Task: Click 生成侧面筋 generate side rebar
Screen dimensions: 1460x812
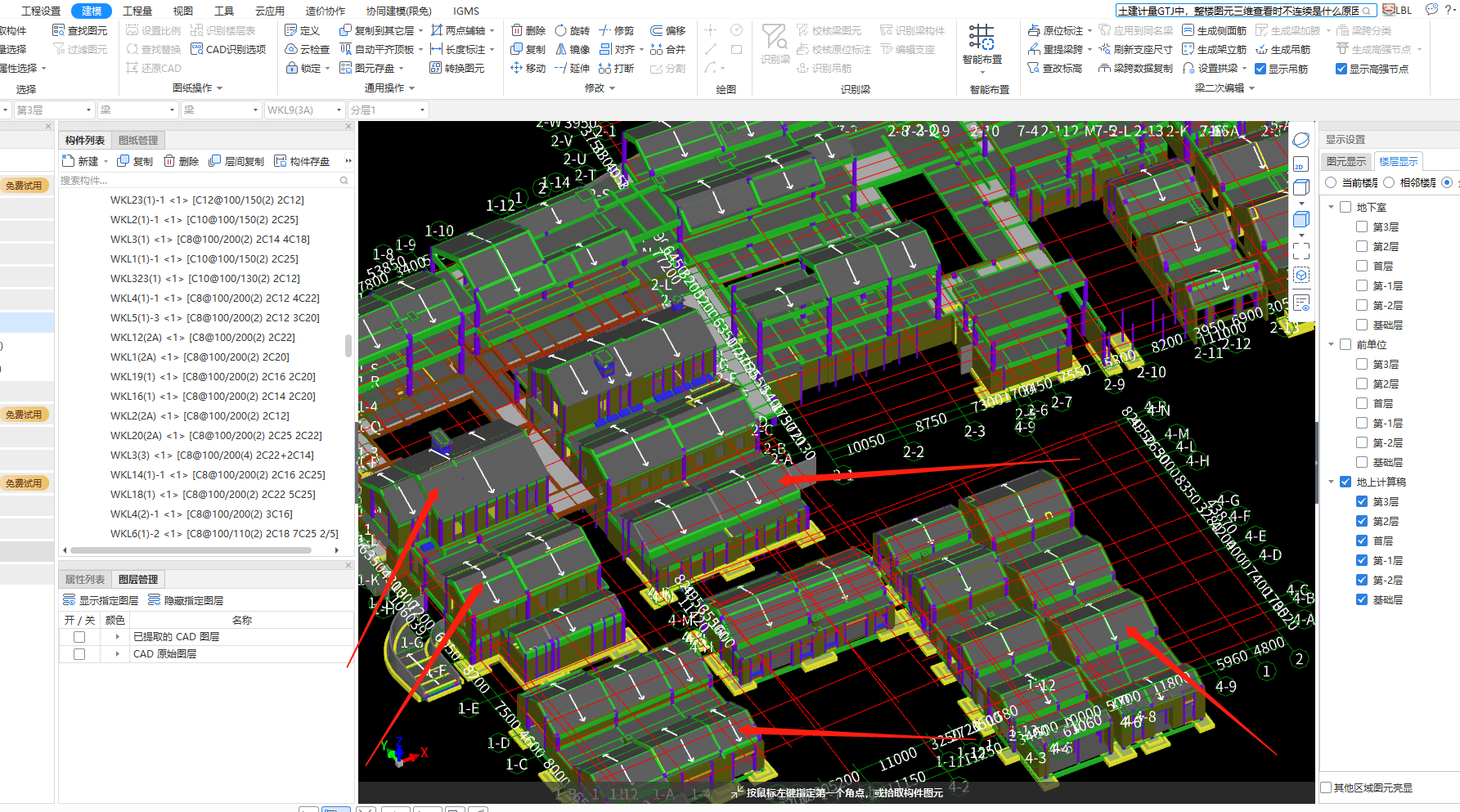Action: (1215, 30)
